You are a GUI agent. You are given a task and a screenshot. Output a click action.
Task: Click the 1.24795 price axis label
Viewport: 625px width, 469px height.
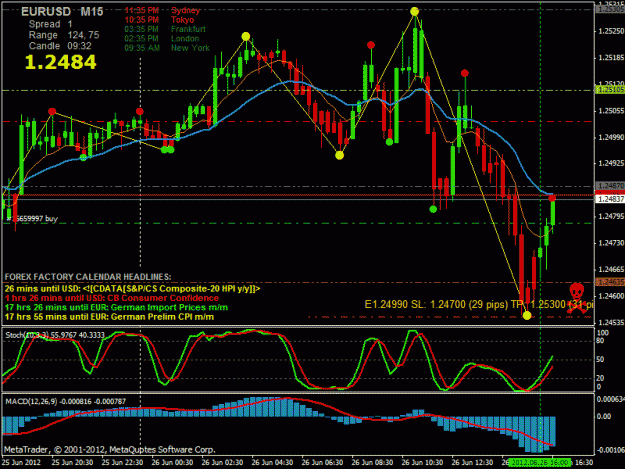[x=611, y=216]
